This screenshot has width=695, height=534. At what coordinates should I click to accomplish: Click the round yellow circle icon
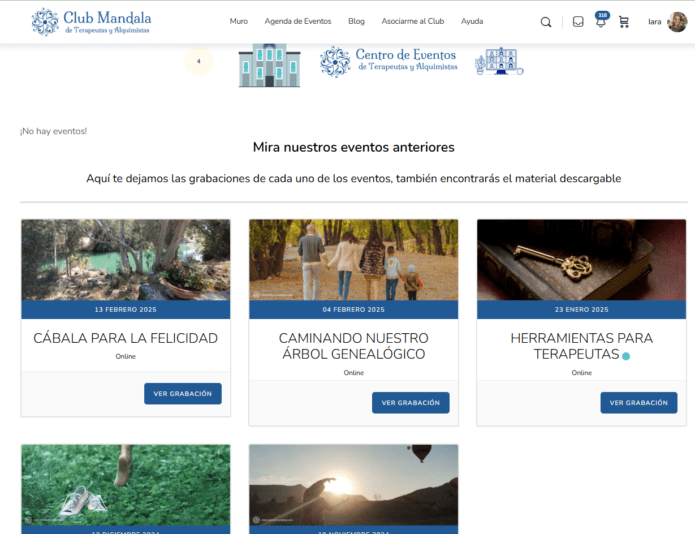click(x=199, y=61)
